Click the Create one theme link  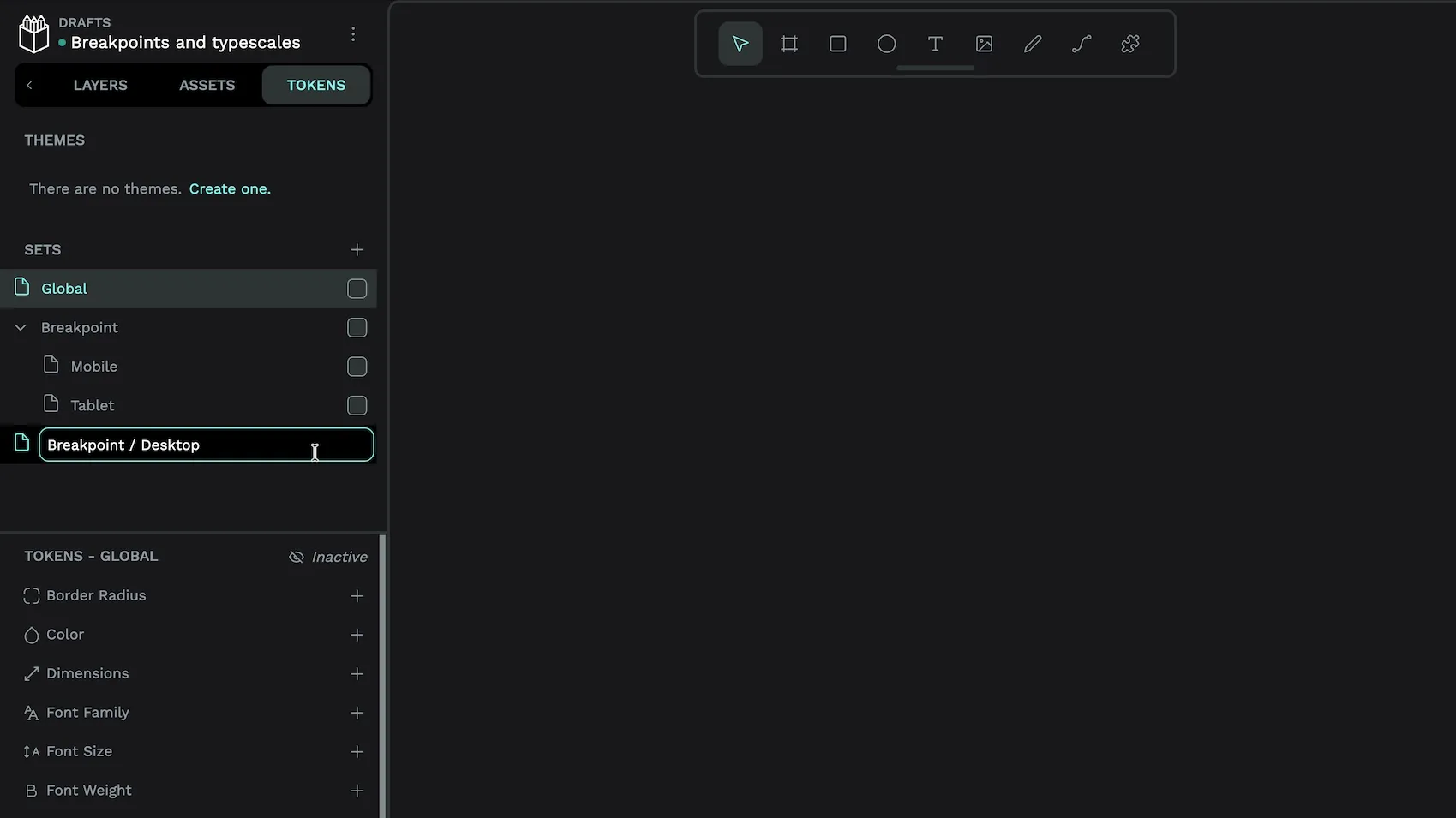click(230, 188)
